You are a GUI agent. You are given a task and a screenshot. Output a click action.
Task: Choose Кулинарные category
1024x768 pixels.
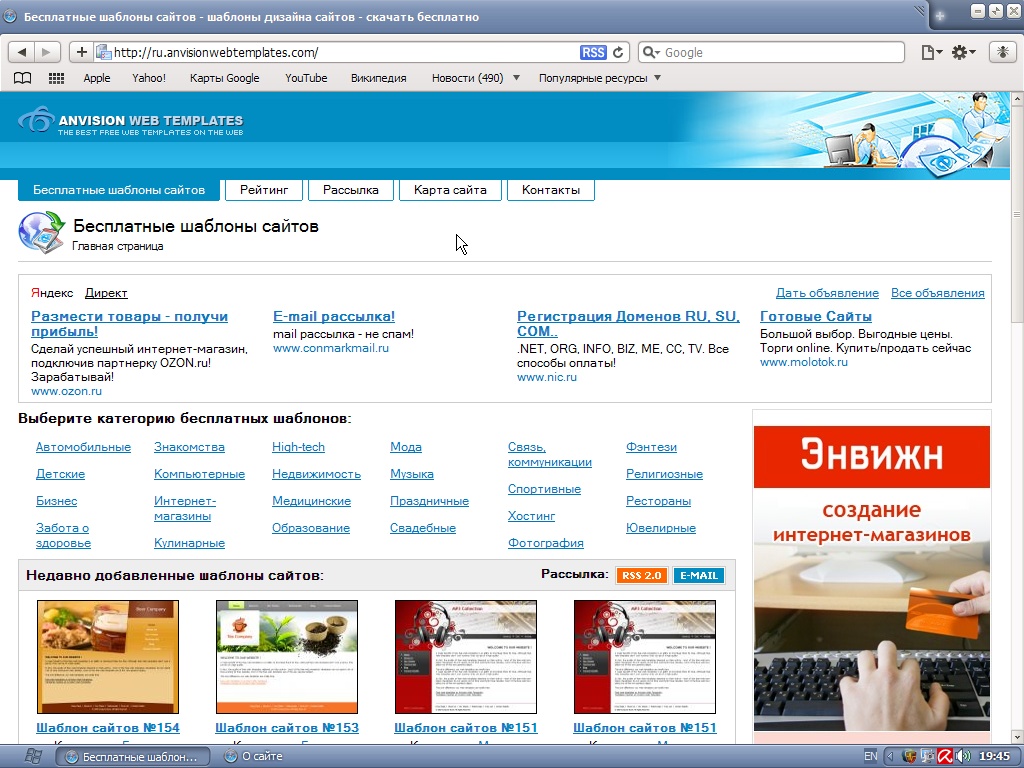(x=189, y=543)
